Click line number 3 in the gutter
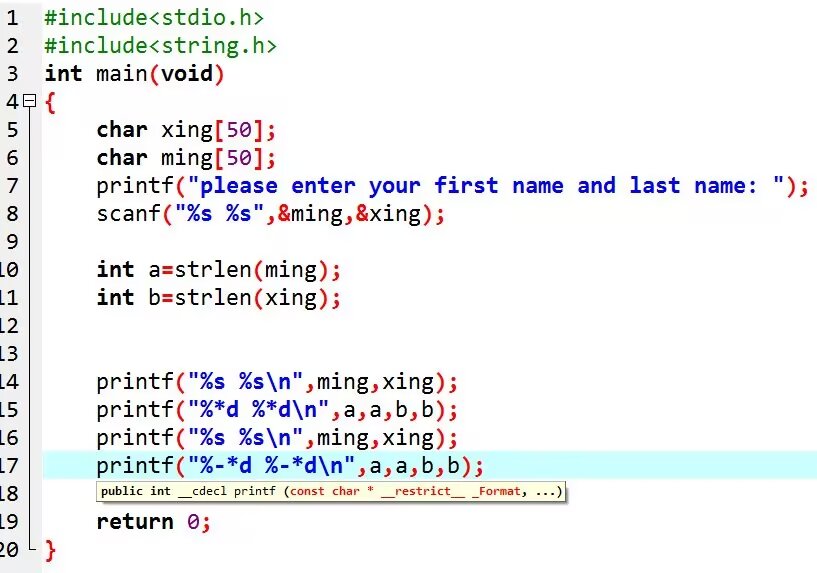 12,74
